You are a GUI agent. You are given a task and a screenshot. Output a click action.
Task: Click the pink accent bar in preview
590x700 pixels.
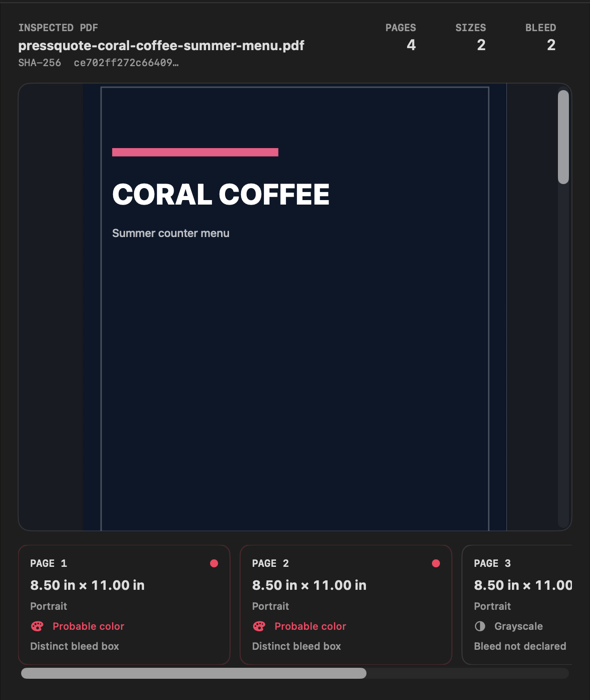tap(195, 152)
